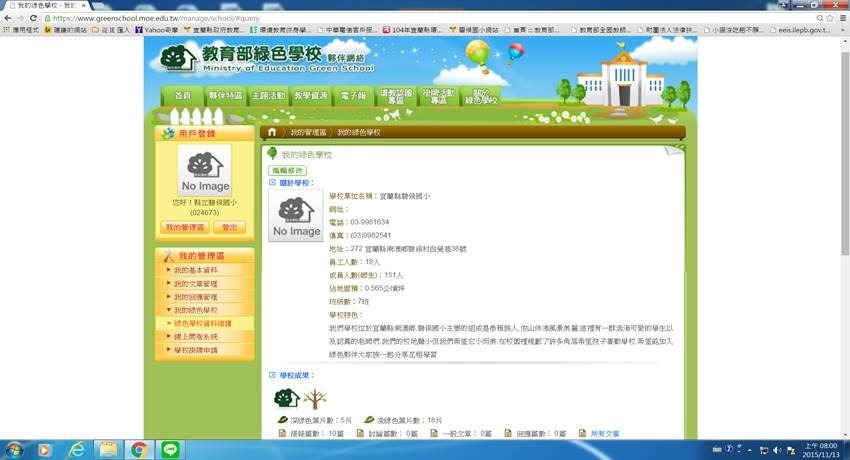Click the bare tree achievement icon
850x460 pixels.
[314, 398]
